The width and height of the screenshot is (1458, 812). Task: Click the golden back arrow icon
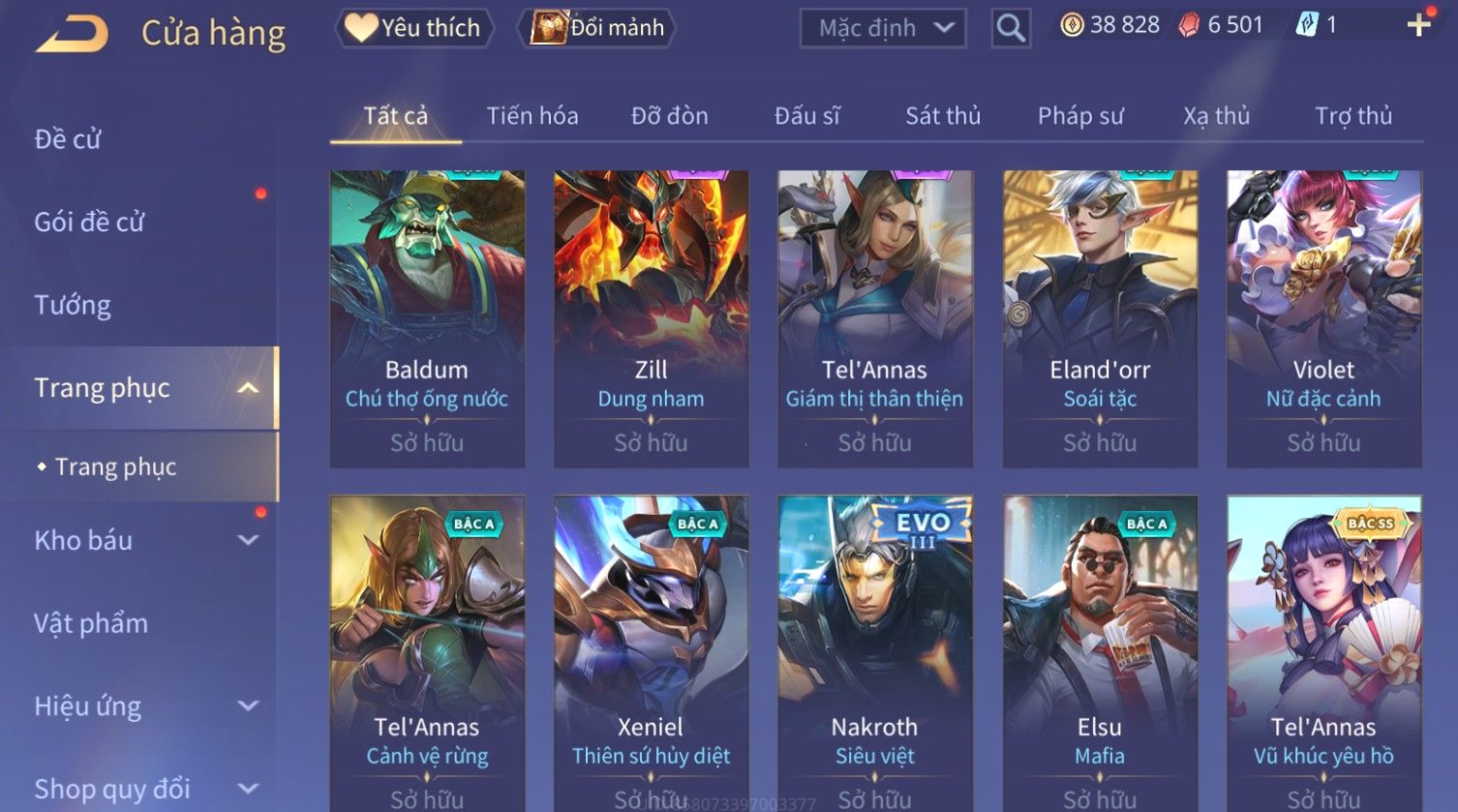72,34
